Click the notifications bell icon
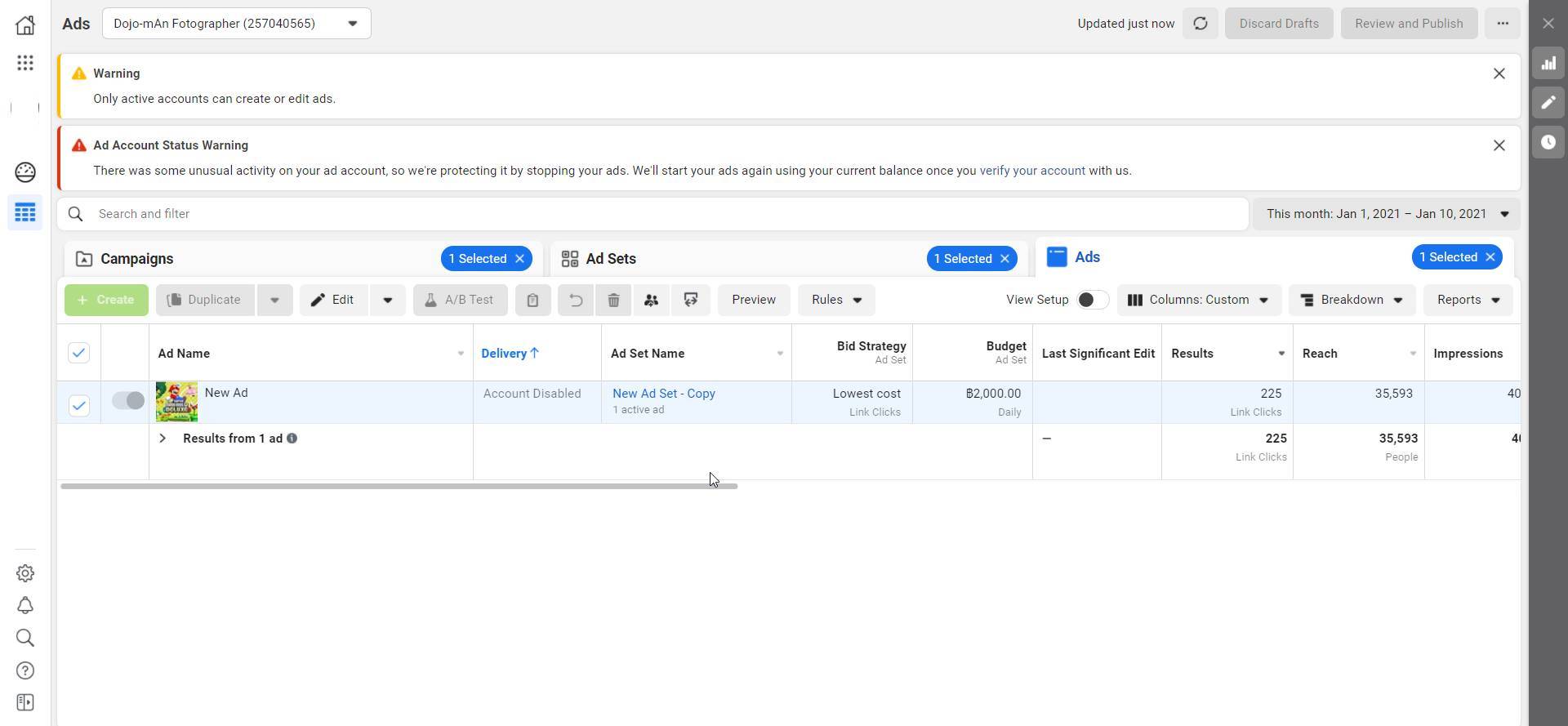This screenshot has width=1568, height=726. pyautogui.click(x=25, y=606)
